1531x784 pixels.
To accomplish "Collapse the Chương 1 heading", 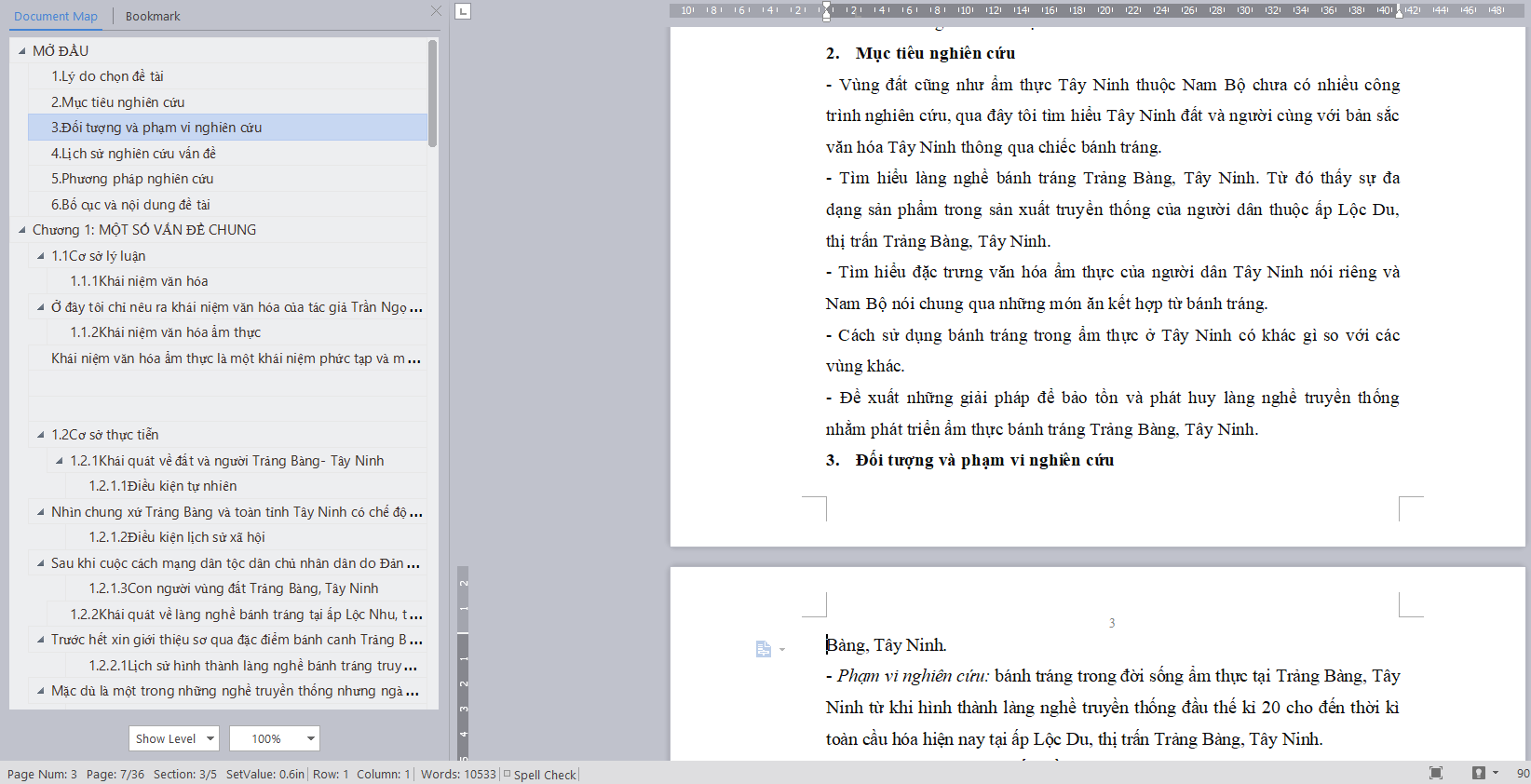I will click(x=21, y=230).
